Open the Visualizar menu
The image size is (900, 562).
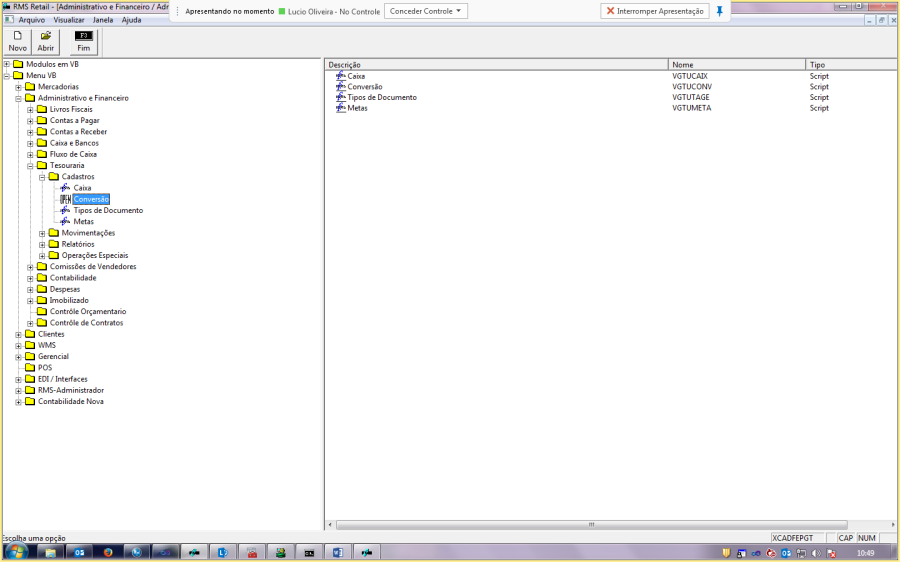(x=69, y=20)
